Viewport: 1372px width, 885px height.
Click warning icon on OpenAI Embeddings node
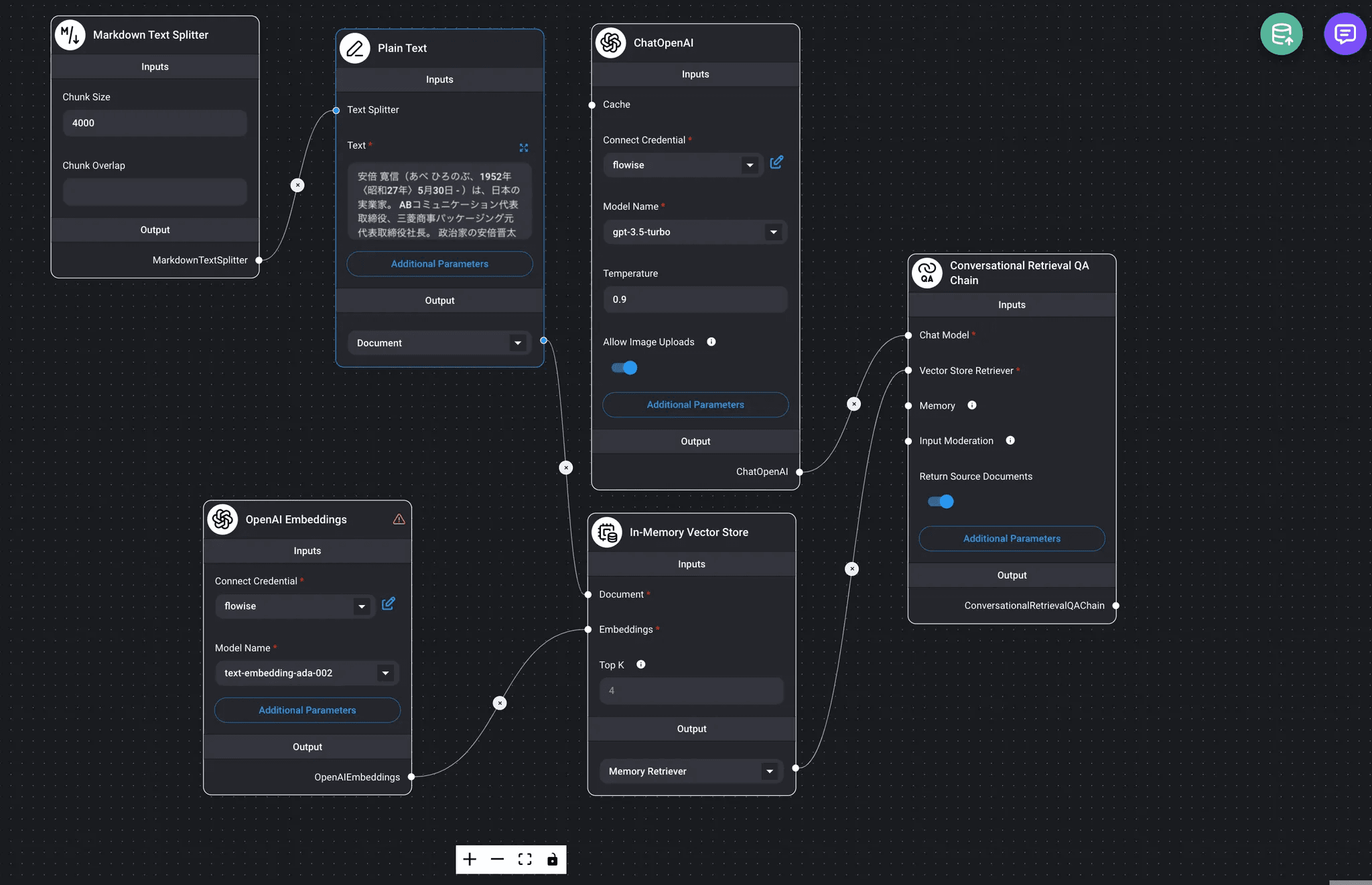pyautogui.click(x=399, y=519)
